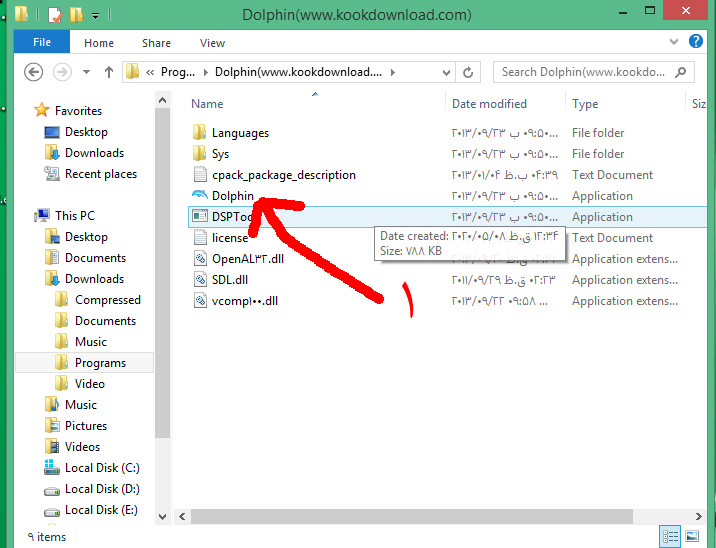
Task: Select the vcomp100.dll file icon
Action: (x=200, y=300)
